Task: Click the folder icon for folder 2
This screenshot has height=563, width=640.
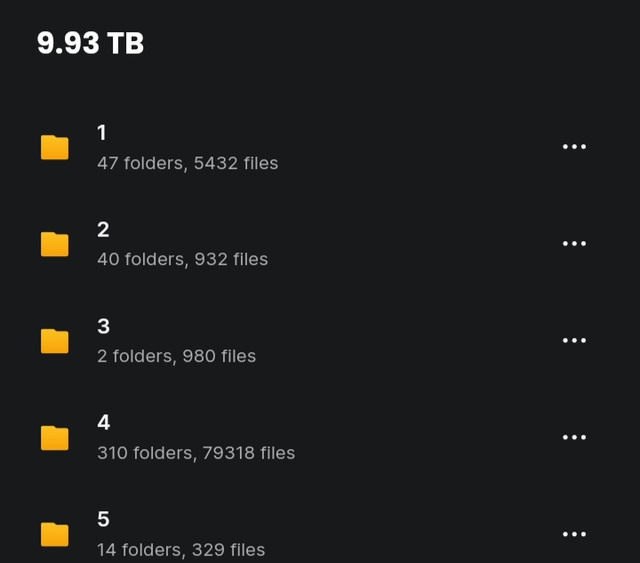Action: point(55,244)
